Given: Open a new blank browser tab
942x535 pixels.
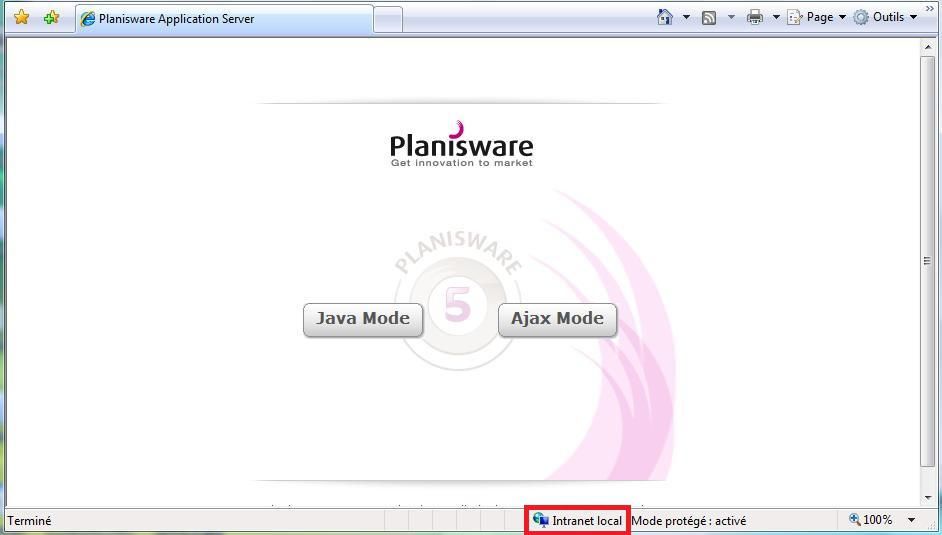Looking at the screenshot, I should pyautogui.click(x=388, y=20).
